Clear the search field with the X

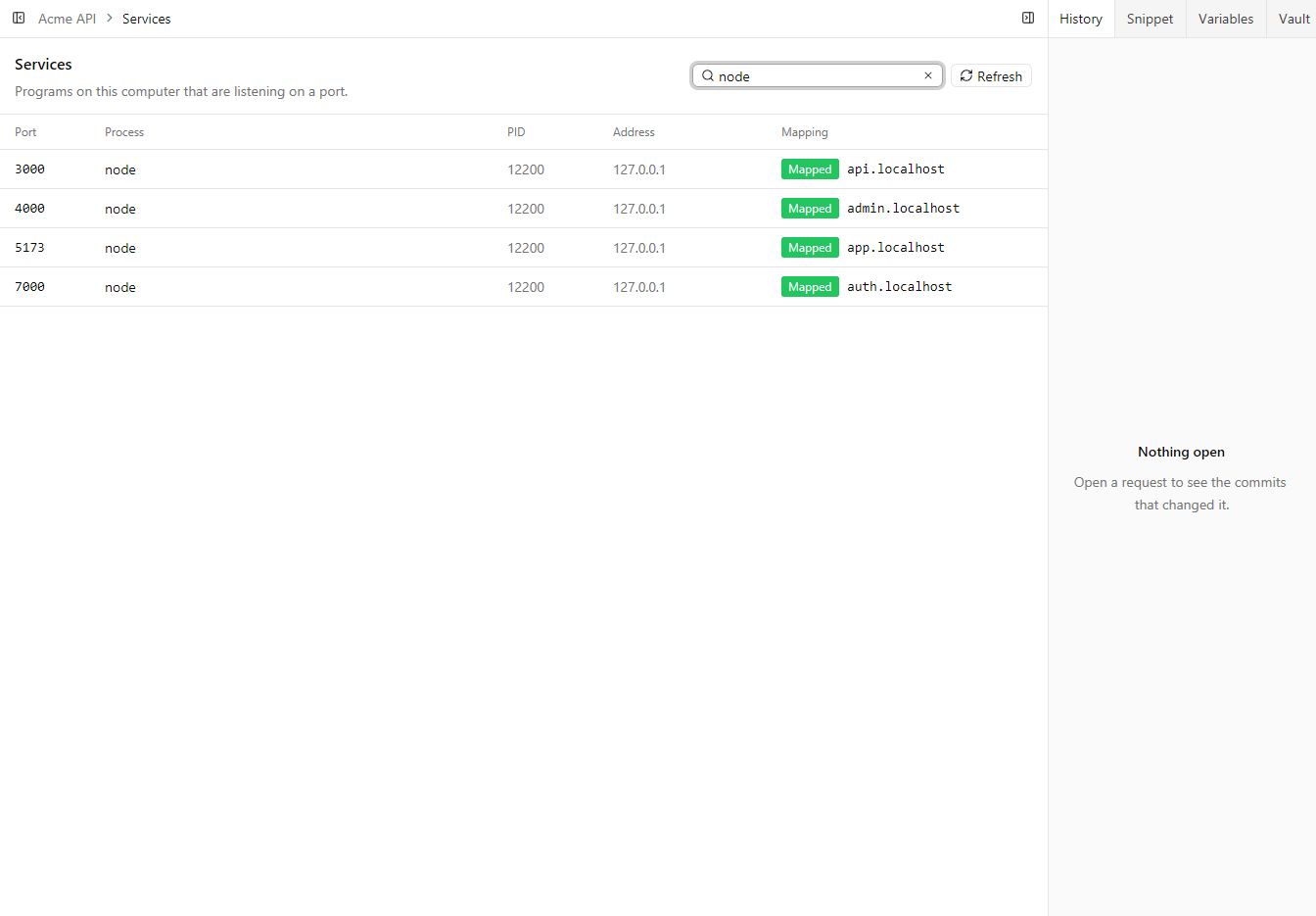928,75
